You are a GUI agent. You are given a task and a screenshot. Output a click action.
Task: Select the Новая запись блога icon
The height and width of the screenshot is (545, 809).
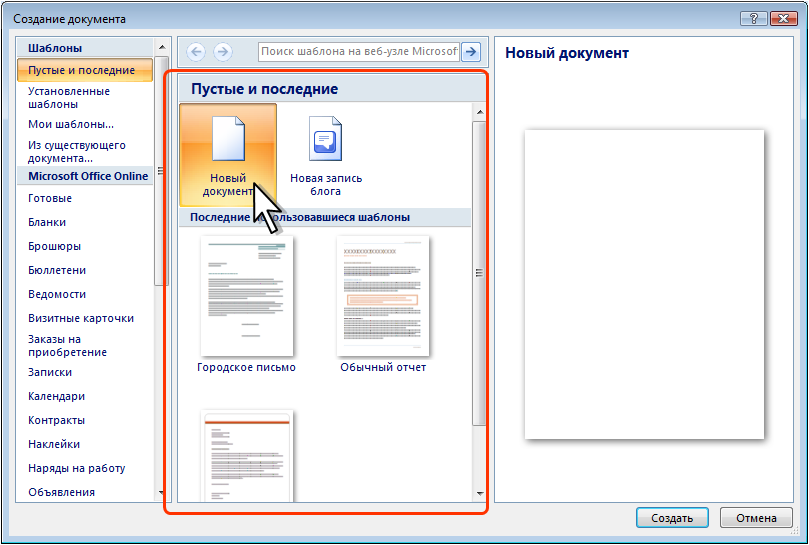[326, 139]
